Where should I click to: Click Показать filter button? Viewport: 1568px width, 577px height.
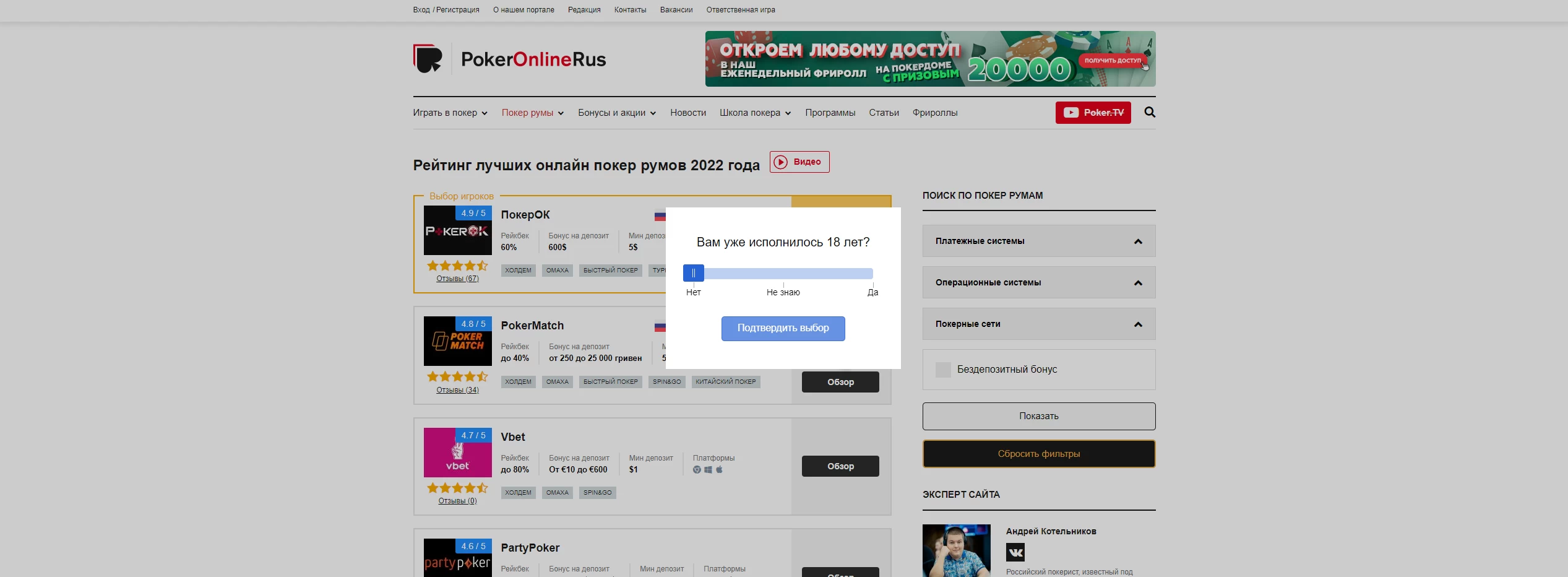click(x=1039, y=416)
